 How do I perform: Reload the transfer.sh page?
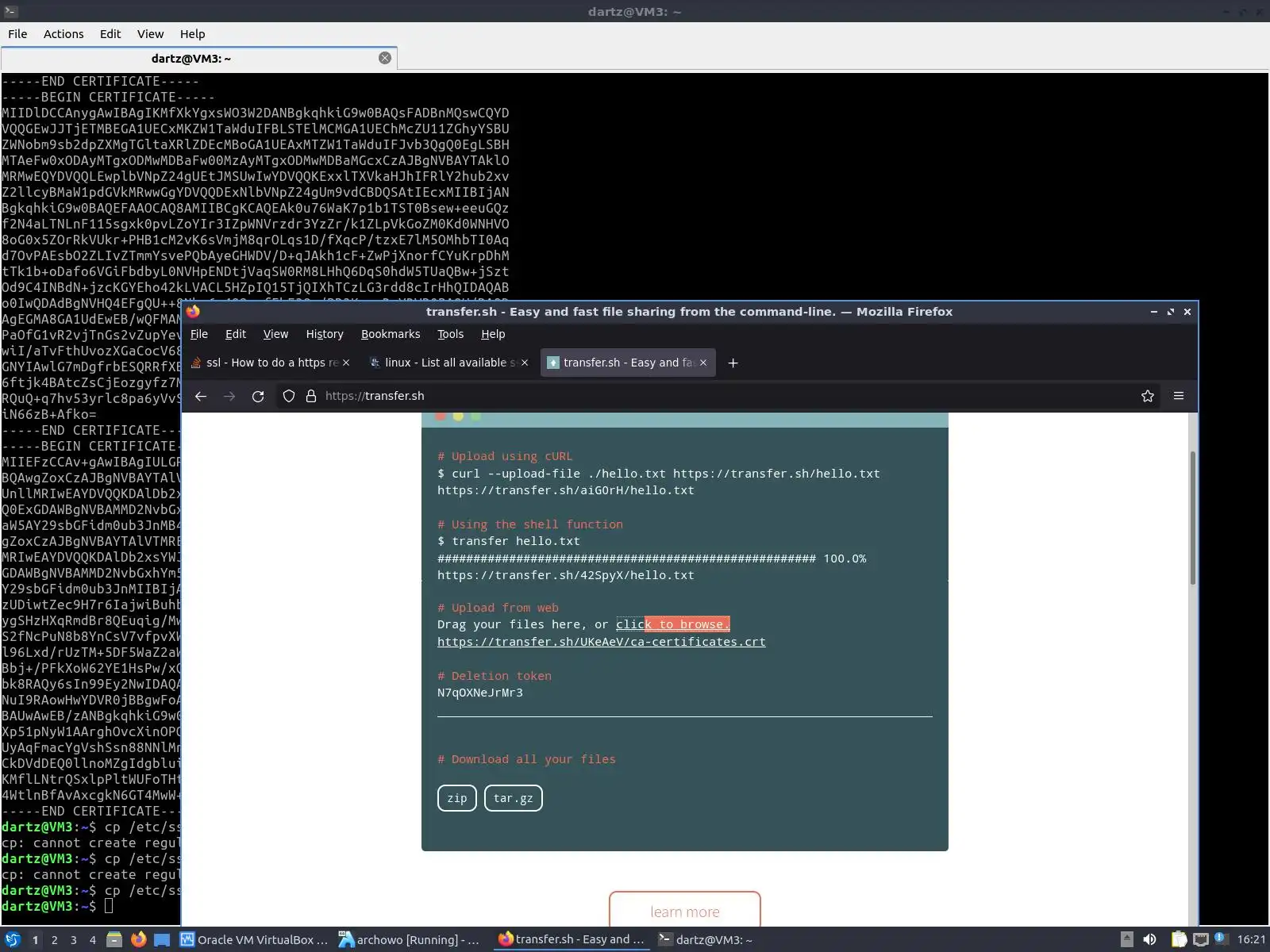click(x=258, y=396)
